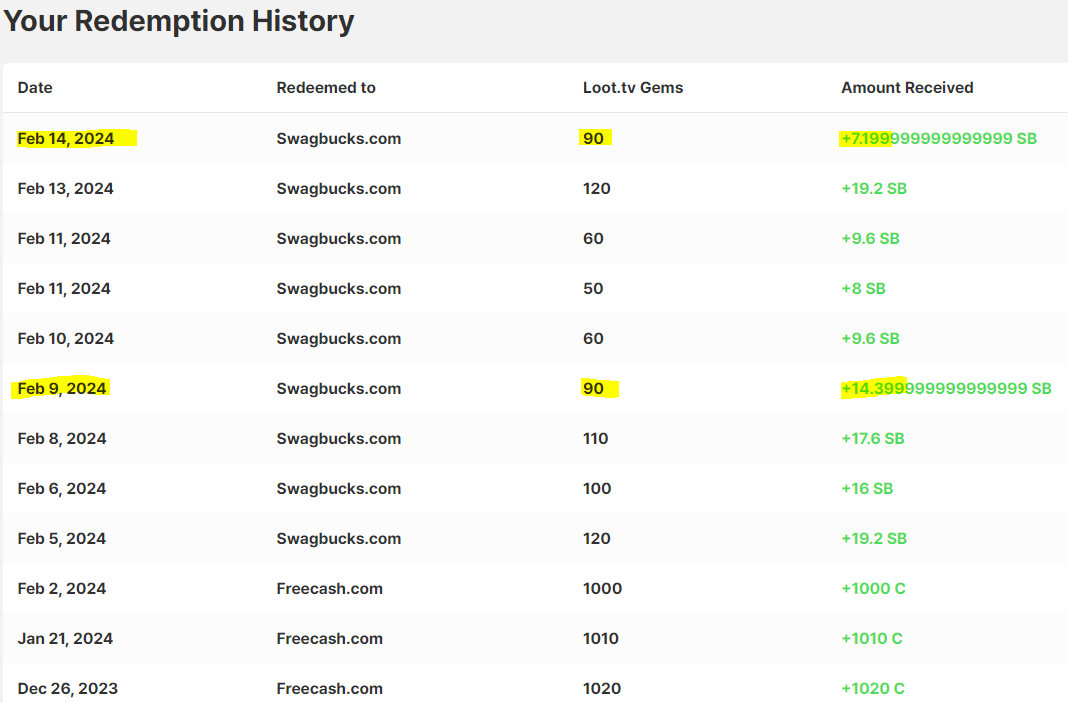Select the "Feb 8, 2024" date cell
This screenshot has height=703, width=1068.
(x=62, y=439)
